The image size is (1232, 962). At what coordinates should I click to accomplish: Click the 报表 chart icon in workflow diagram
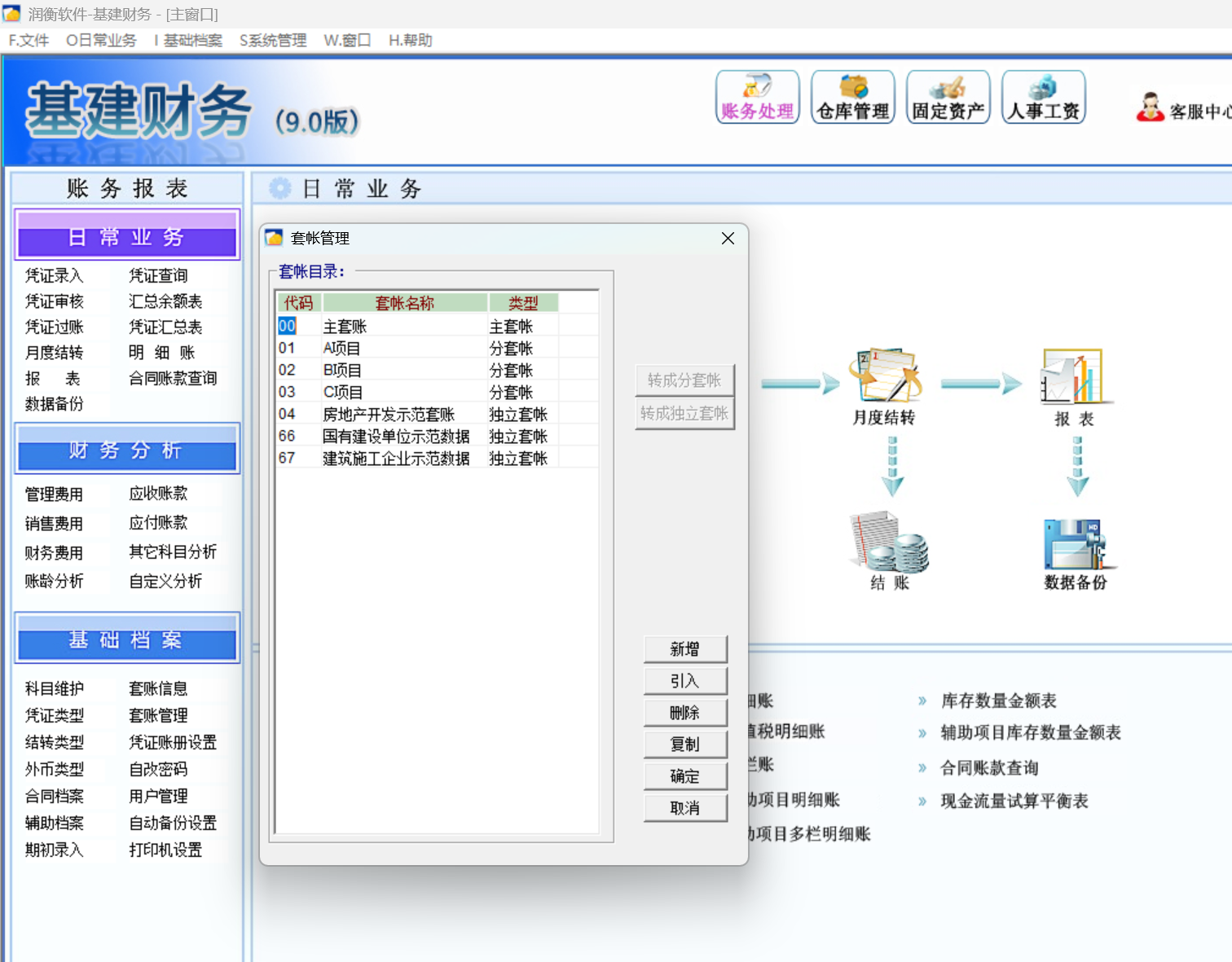(x=1074, y=376)
